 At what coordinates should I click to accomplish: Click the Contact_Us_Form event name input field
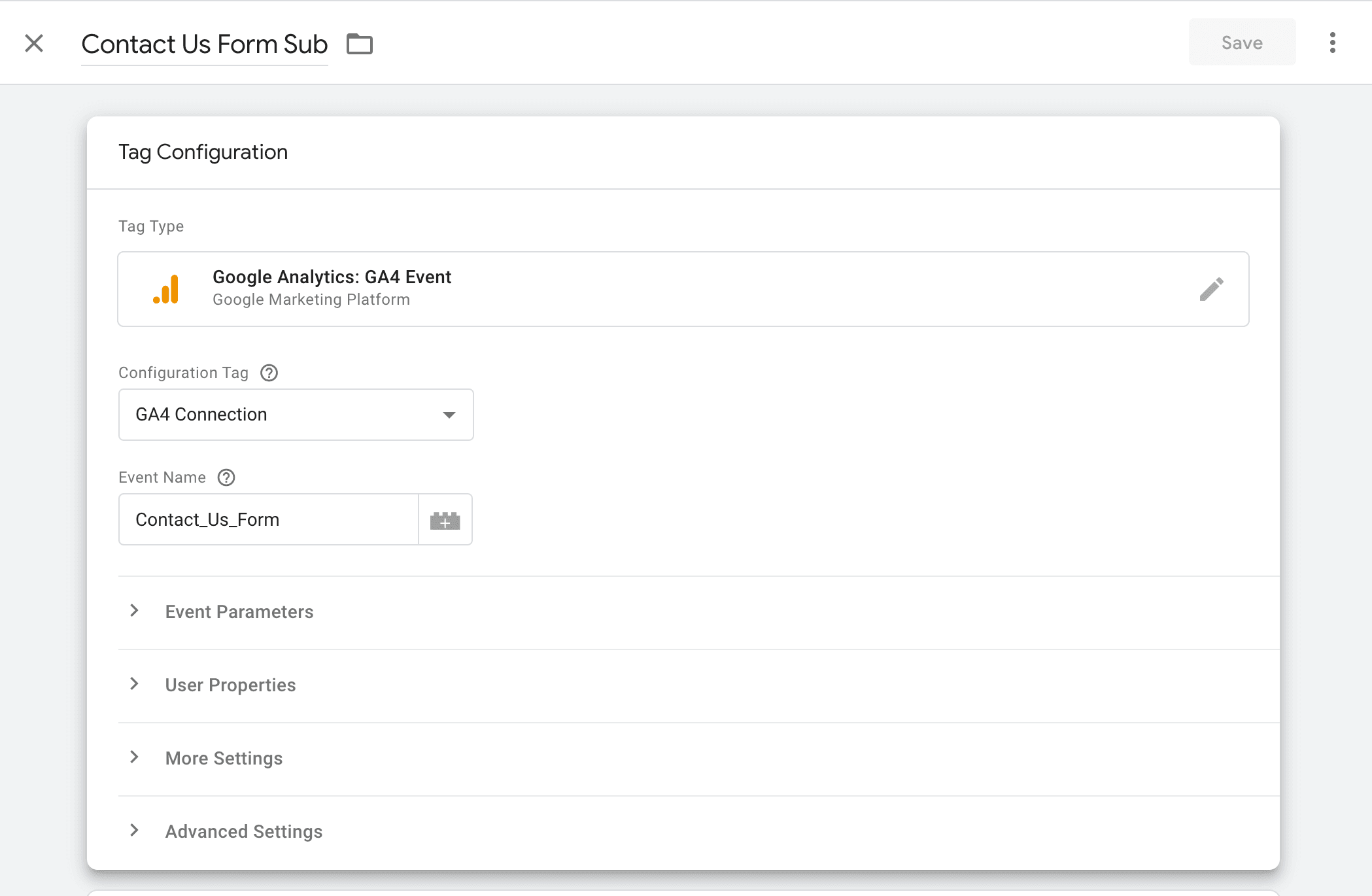(269, 519)
